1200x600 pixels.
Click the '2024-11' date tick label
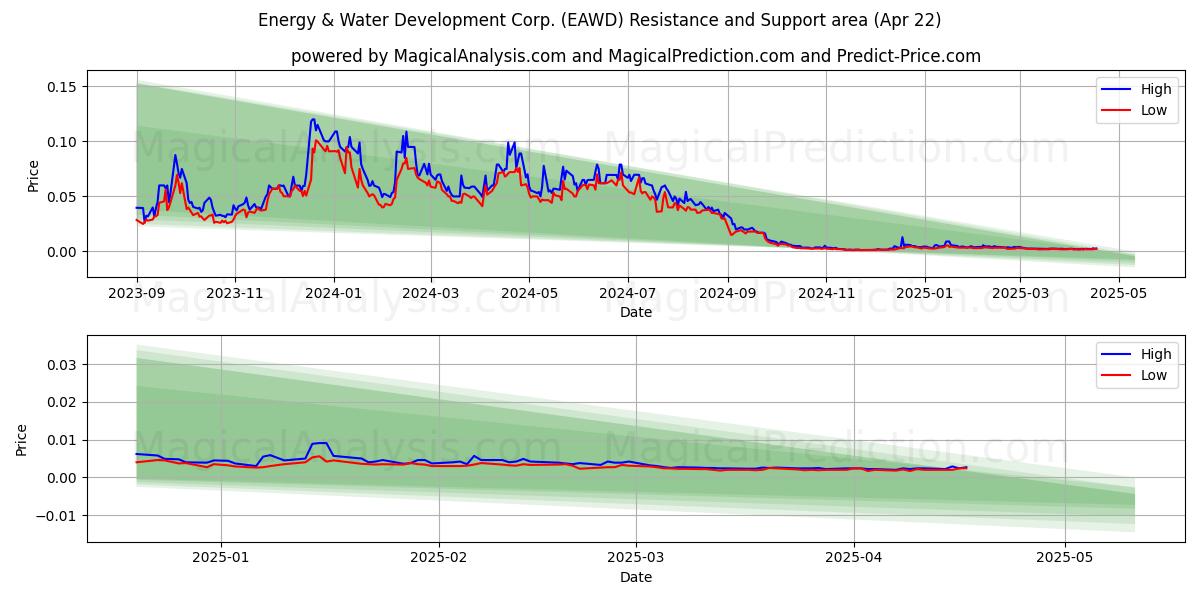(826, 294)
